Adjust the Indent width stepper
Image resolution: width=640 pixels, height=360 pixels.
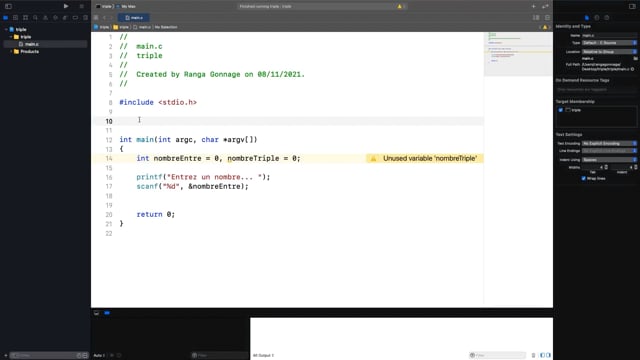click(636, 167)
